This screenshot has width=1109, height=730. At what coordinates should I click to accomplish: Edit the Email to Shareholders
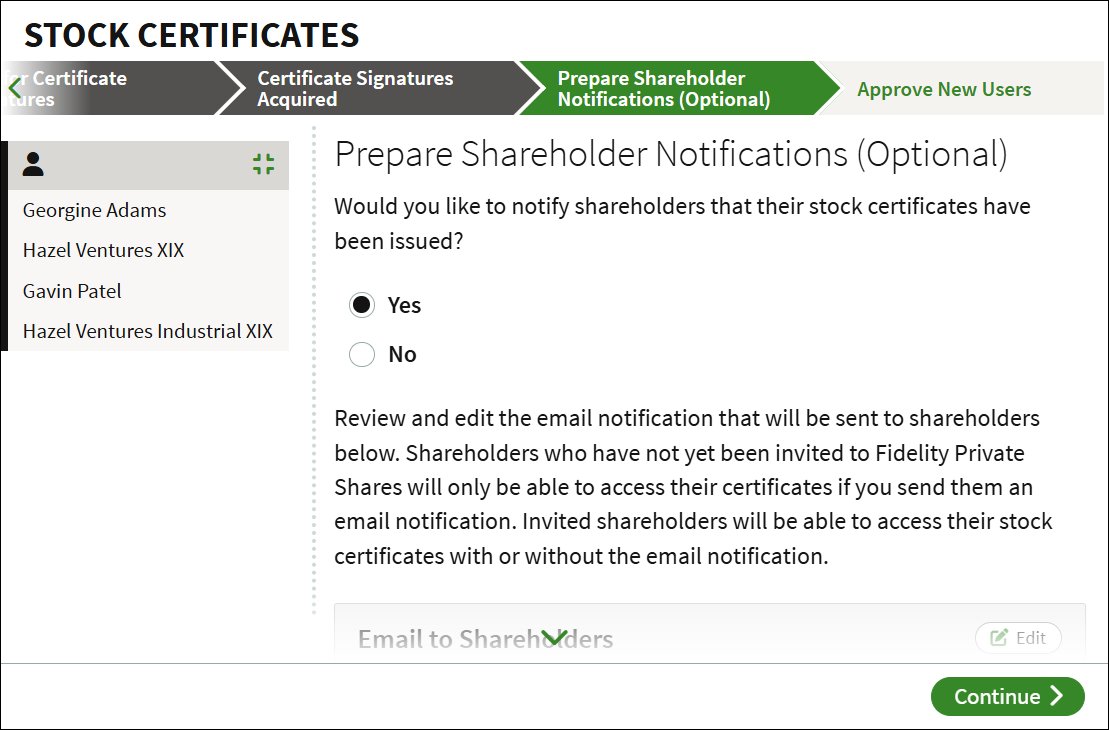click(1018, 638)
